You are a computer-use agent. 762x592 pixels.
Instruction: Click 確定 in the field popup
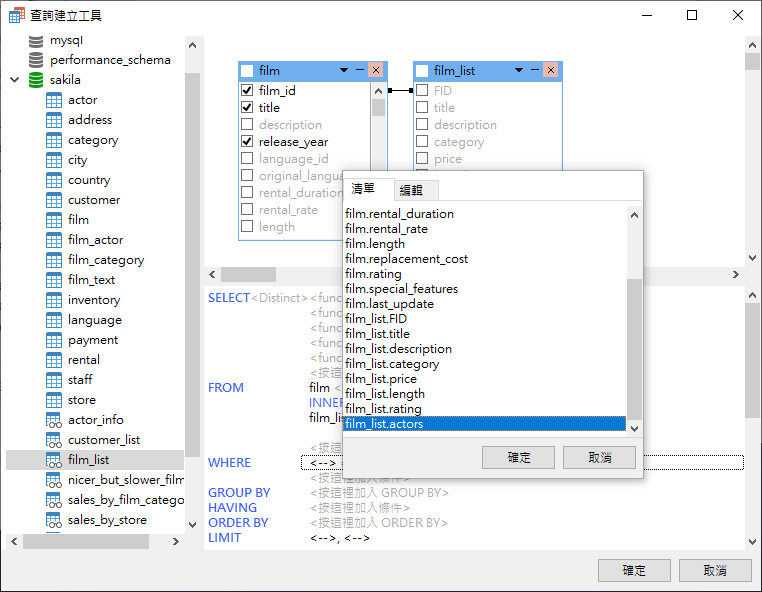[x=518, y=457]
